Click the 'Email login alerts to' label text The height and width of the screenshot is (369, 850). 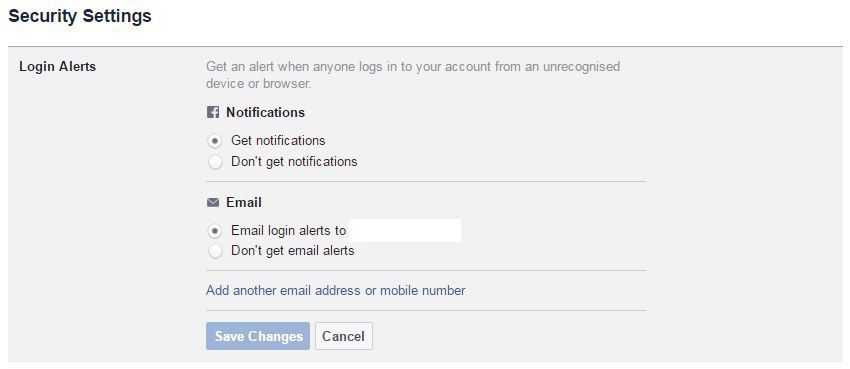[288, 231]
